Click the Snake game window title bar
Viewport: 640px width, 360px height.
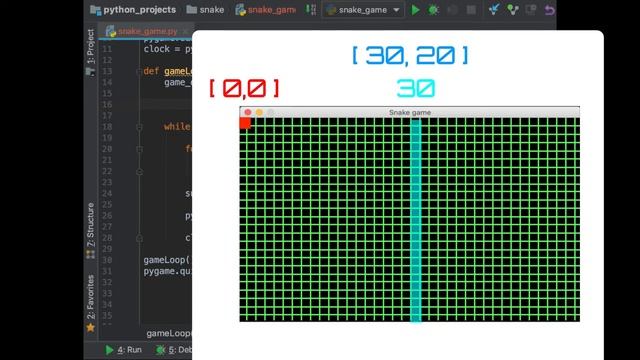click(x=410, y=112)
